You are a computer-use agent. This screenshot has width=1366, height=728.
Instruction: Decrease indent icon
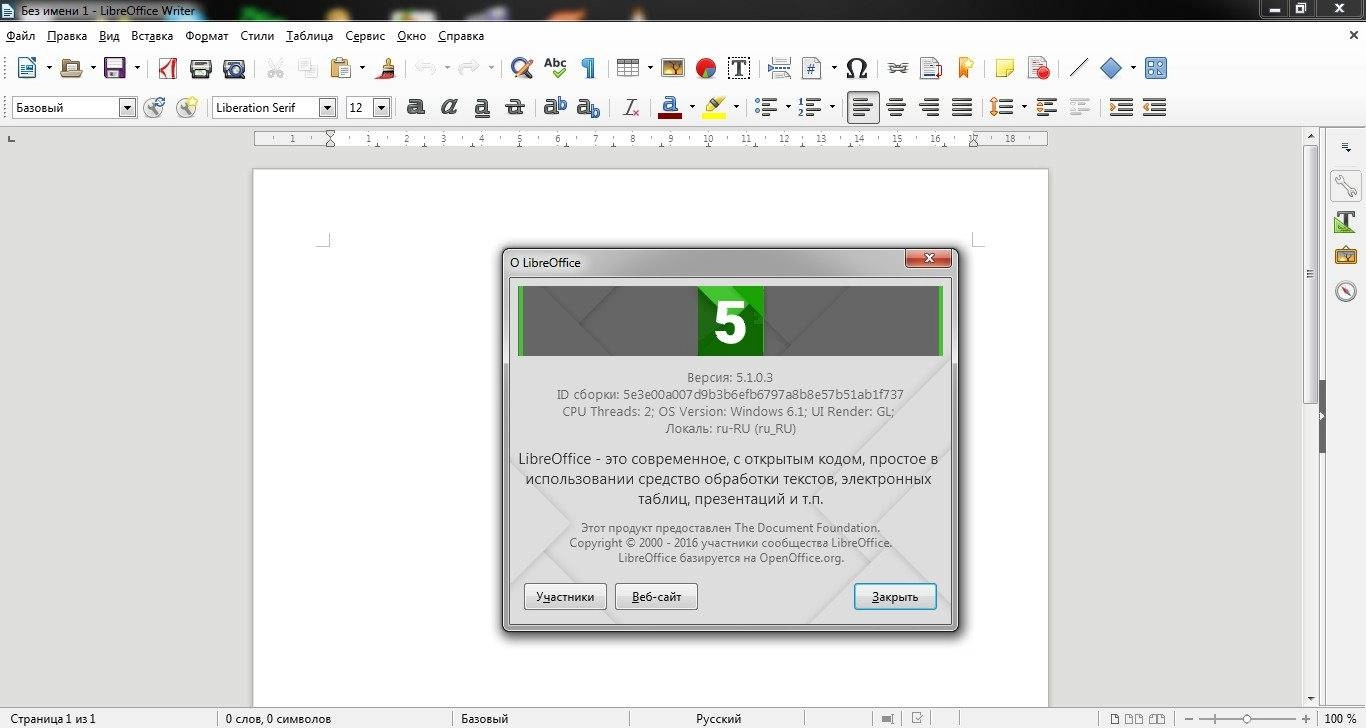point(1154,107)
